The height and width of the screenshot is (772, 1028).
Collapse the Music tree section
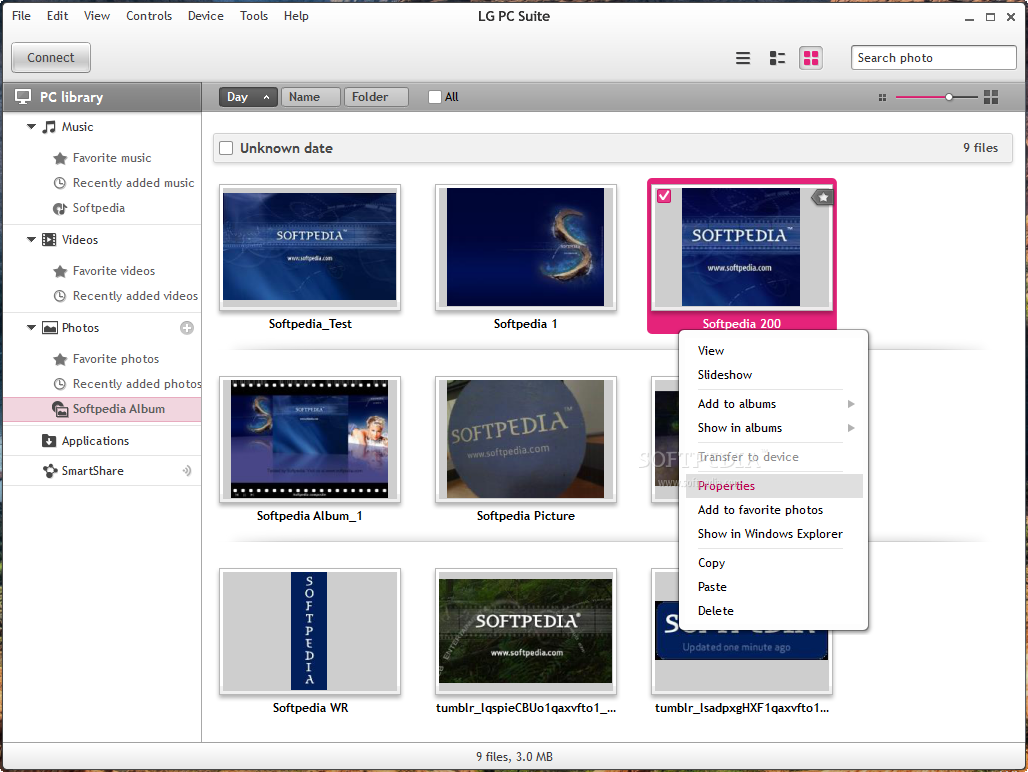31,126
